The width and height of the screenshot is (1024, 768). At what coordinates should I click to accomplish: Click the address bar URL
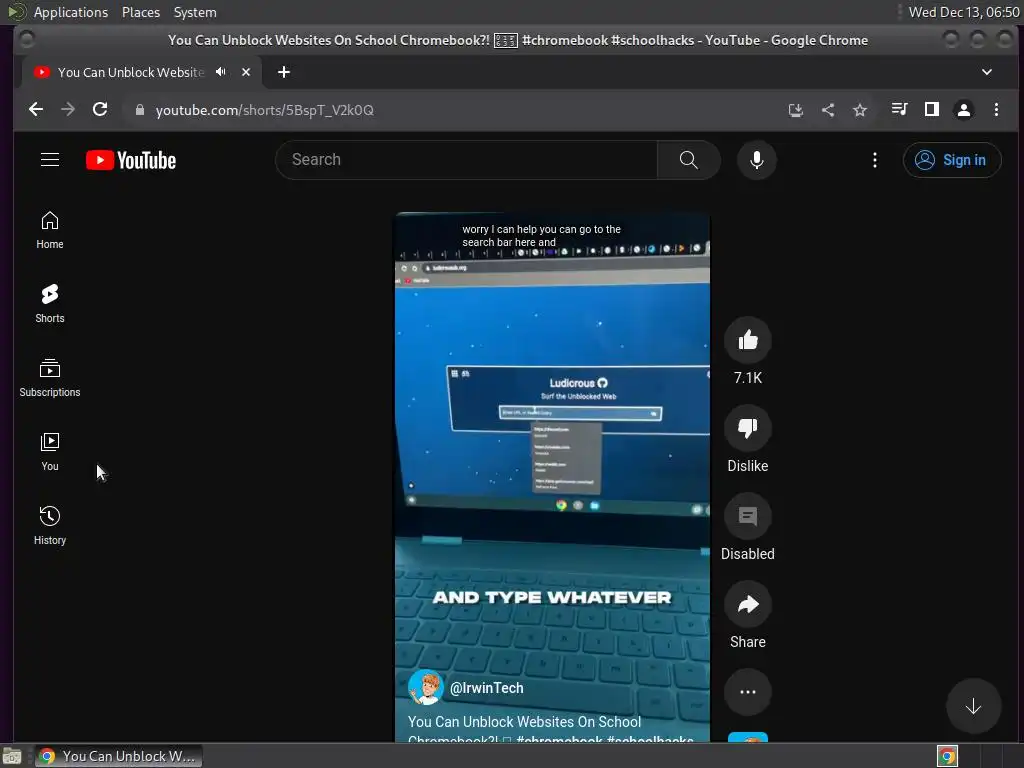[x=264, y=110]
